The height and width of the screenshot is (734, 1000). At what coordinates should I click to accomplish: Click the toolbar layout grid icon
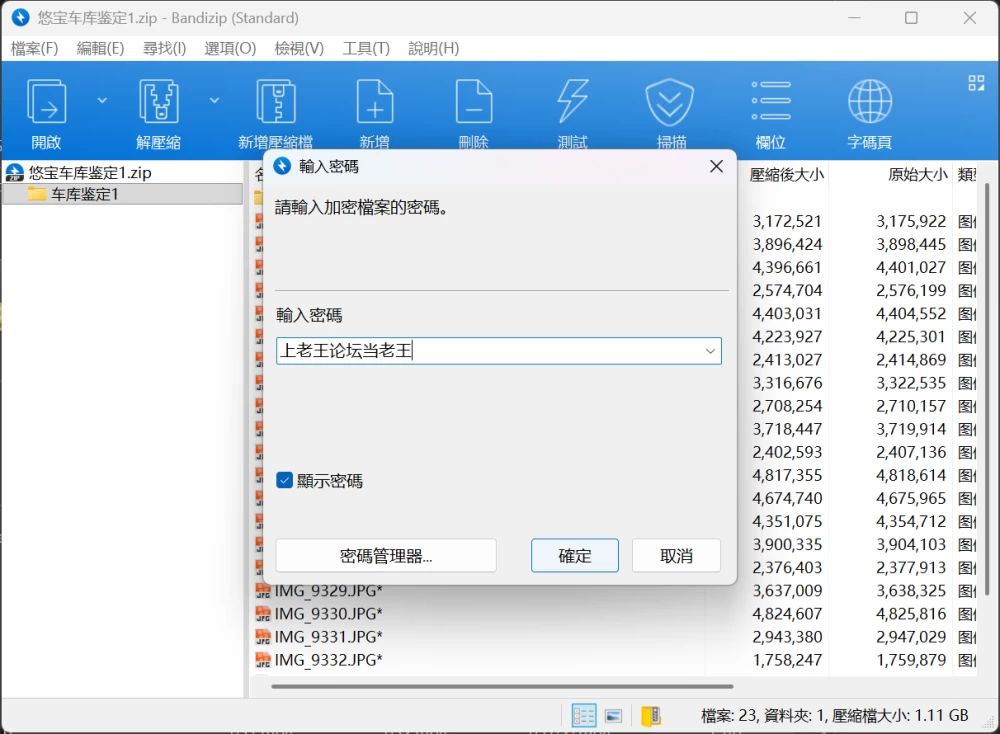(976, 83)
